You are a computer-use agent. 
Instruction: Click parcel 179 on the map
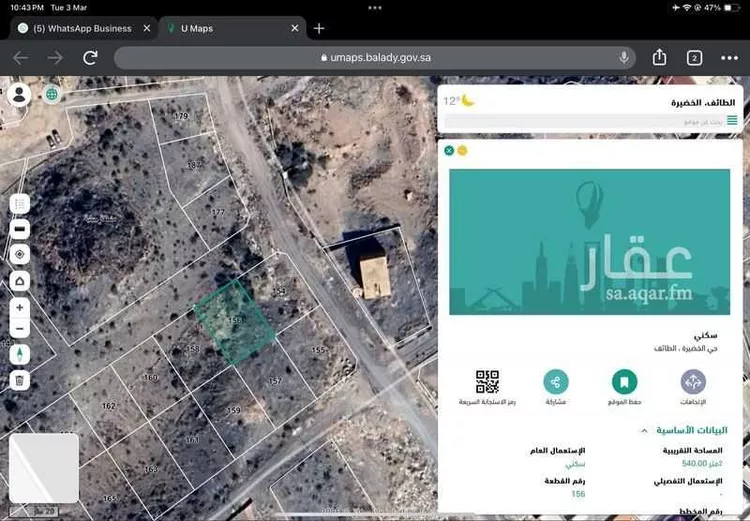point(181,116)
